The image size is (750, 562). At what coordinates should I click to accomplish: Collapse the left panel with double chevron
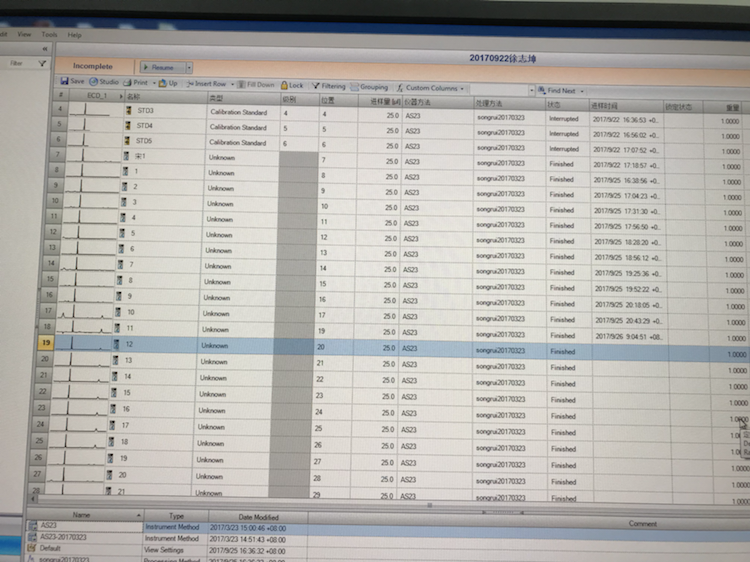[45, 48]
